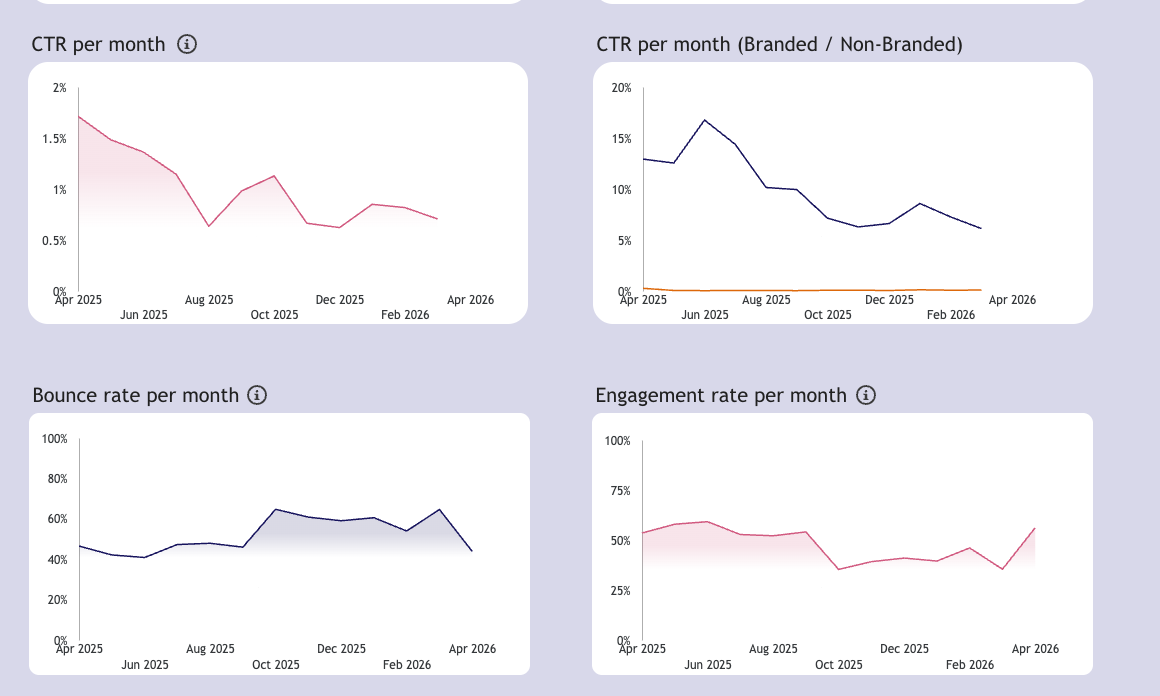Select the Bounce rate per month title
This screenshot has width=1160, height=696.
[134, 395]
